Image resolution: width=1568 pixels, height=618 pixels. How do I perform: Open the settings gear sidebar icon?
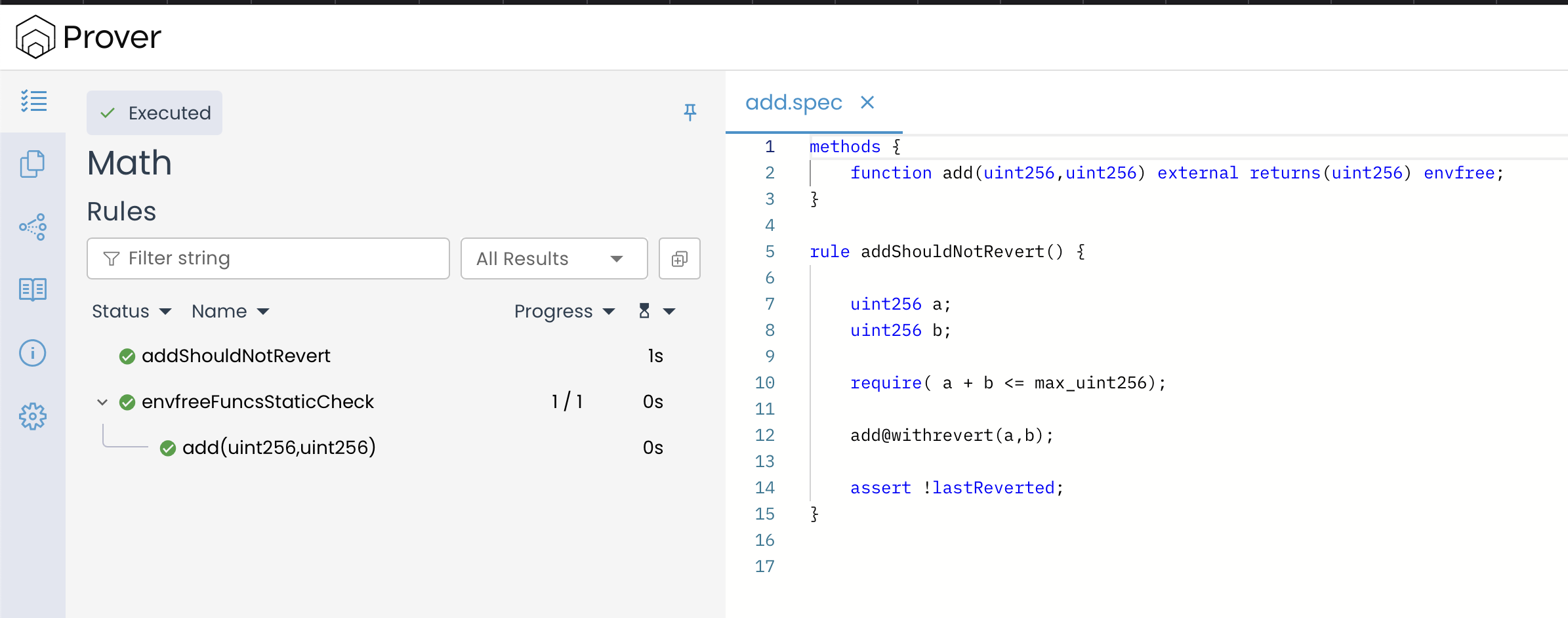pyautogui.click(x=33, y=416)
